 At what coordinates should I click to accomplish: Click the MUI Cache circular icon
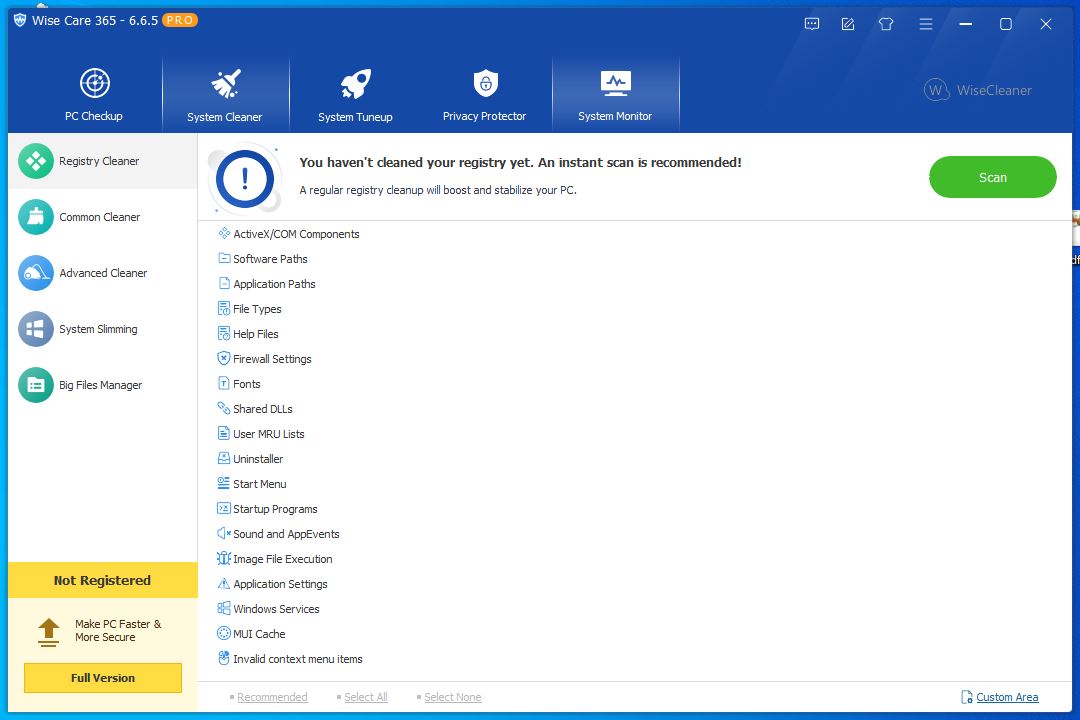coord(224,633)
